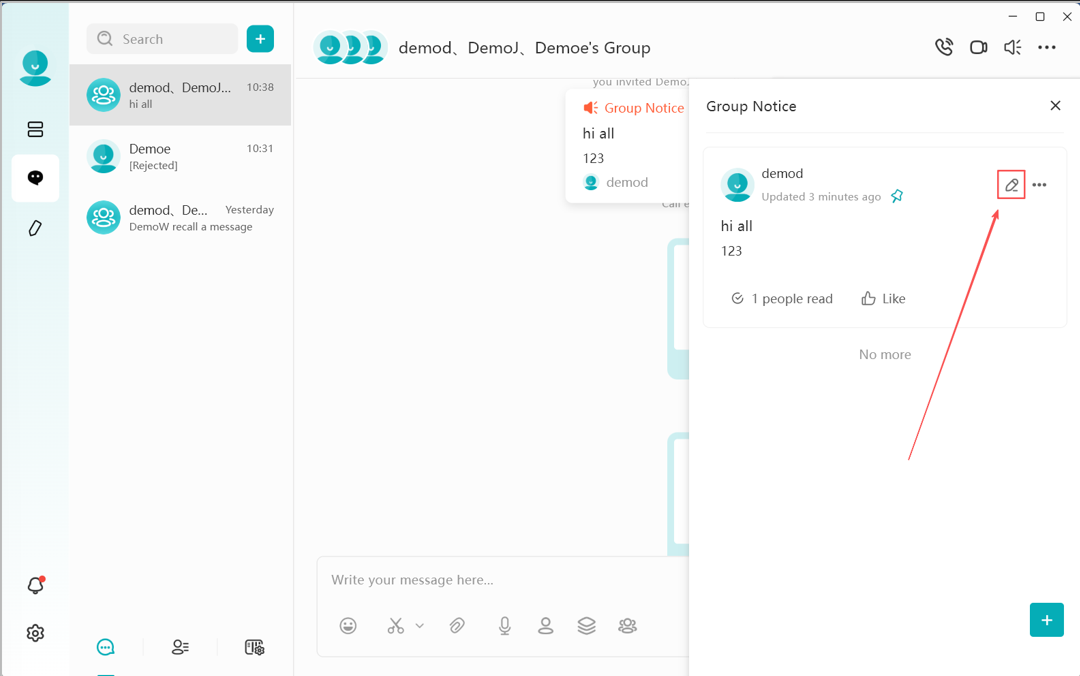
Task: Attach a file with paperclip icon
Action: (457, 625)
